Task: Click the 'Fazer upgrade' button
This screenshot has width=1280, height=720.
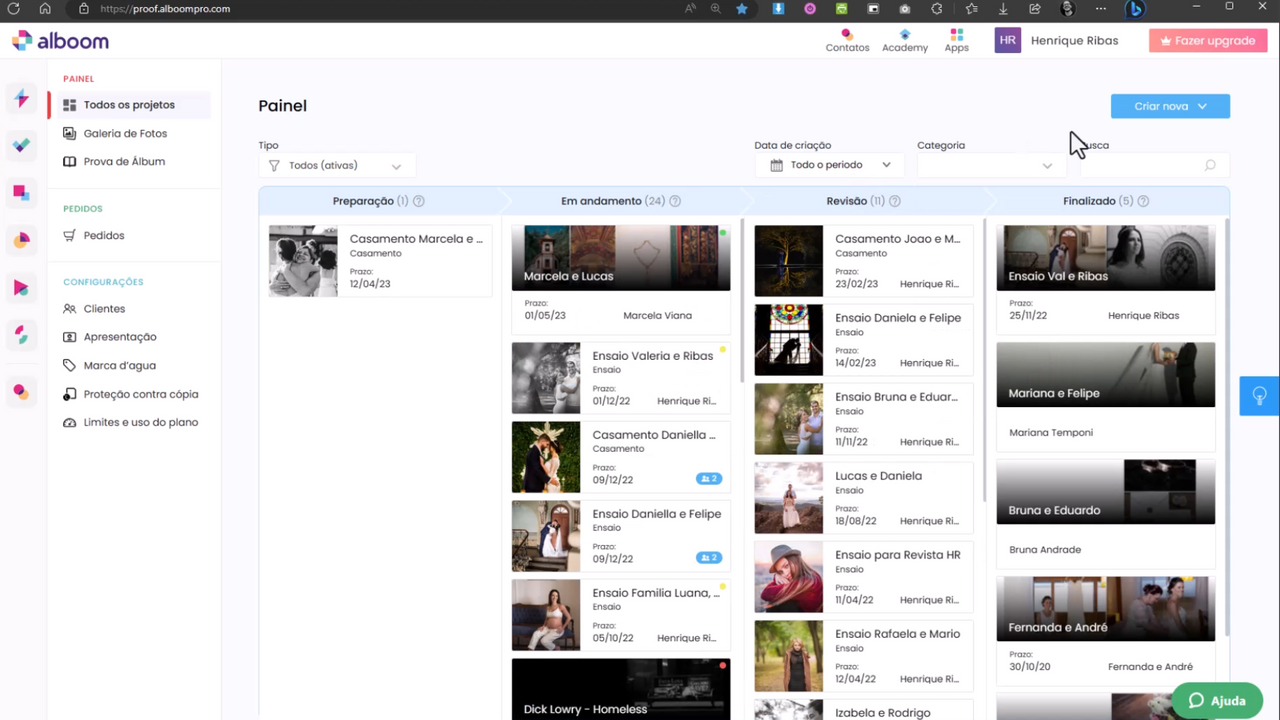Action: point(1208,41)
